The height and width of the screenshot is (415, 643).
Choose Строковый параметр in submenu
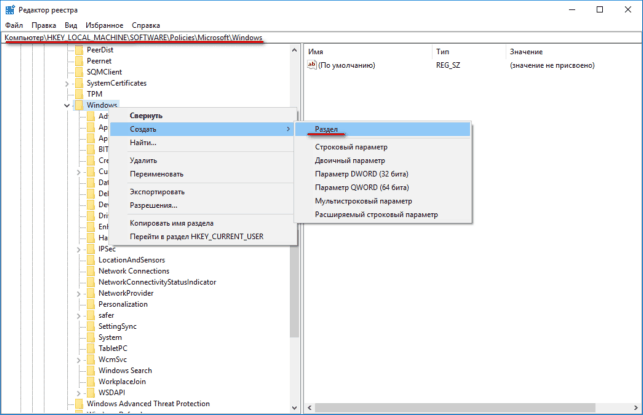383,147
